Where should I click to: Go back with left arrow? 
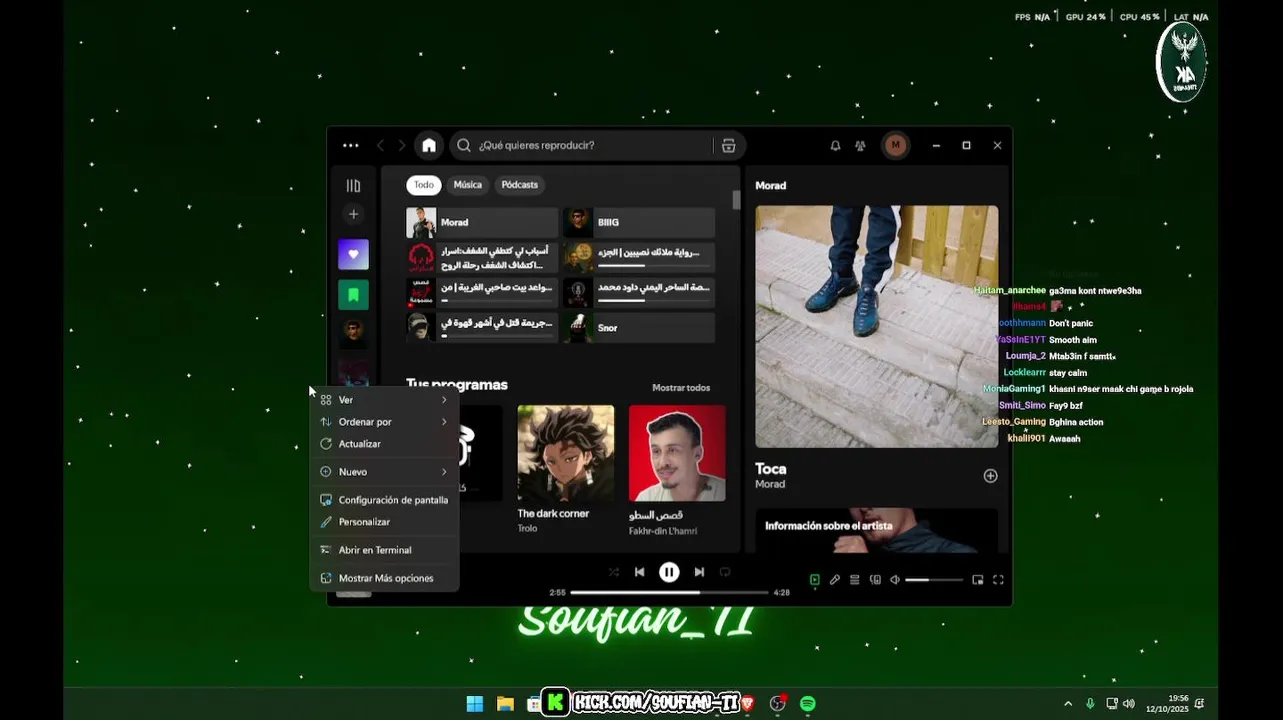tap(380, 145)
